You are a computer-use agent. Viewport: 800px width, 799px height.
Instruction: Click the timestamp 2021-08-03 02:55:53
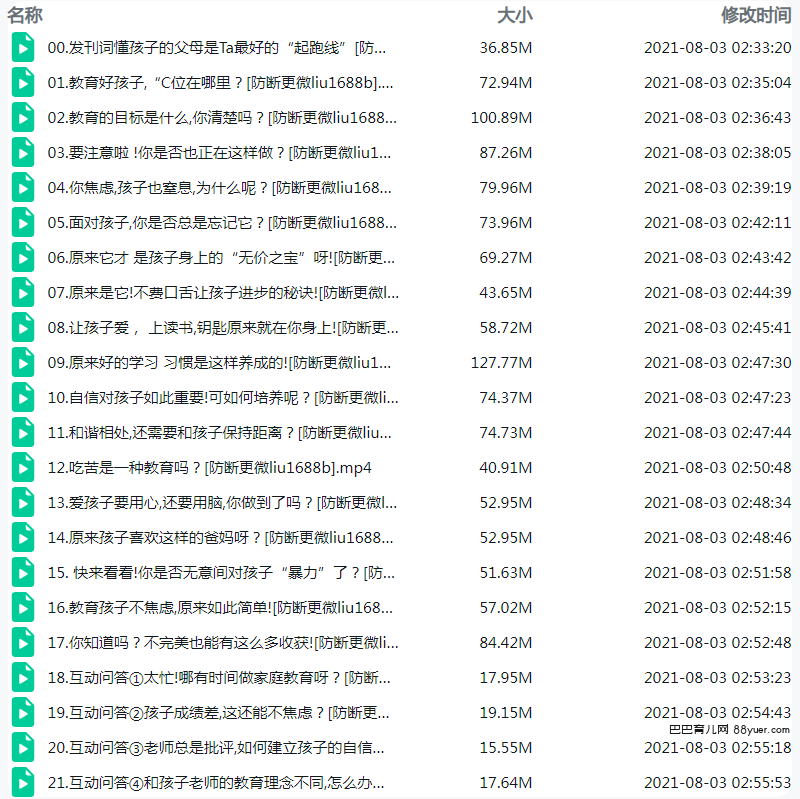point(717,783)
